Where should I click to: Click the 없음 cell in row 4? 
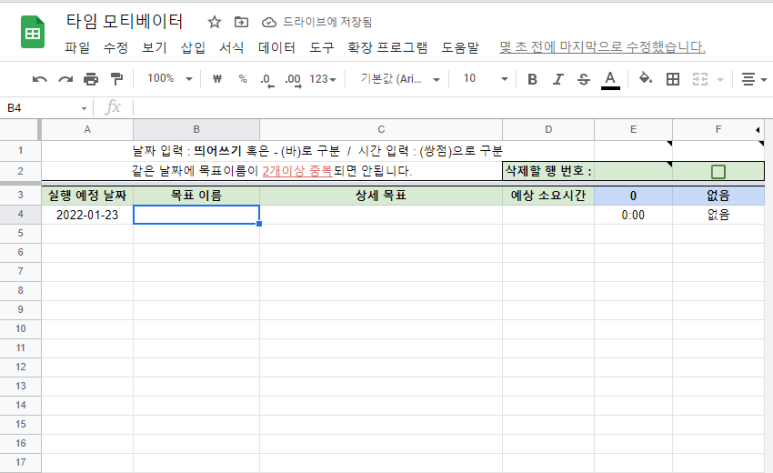(x=718, y=215)
